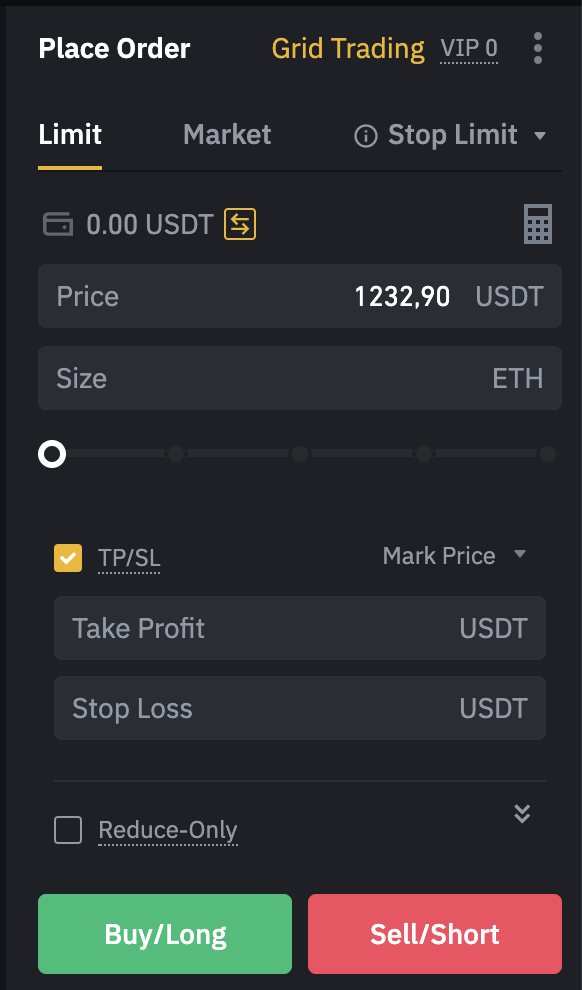Open Grid Trading link
This screenshot has width=582, height=990.
click(348, 49)
